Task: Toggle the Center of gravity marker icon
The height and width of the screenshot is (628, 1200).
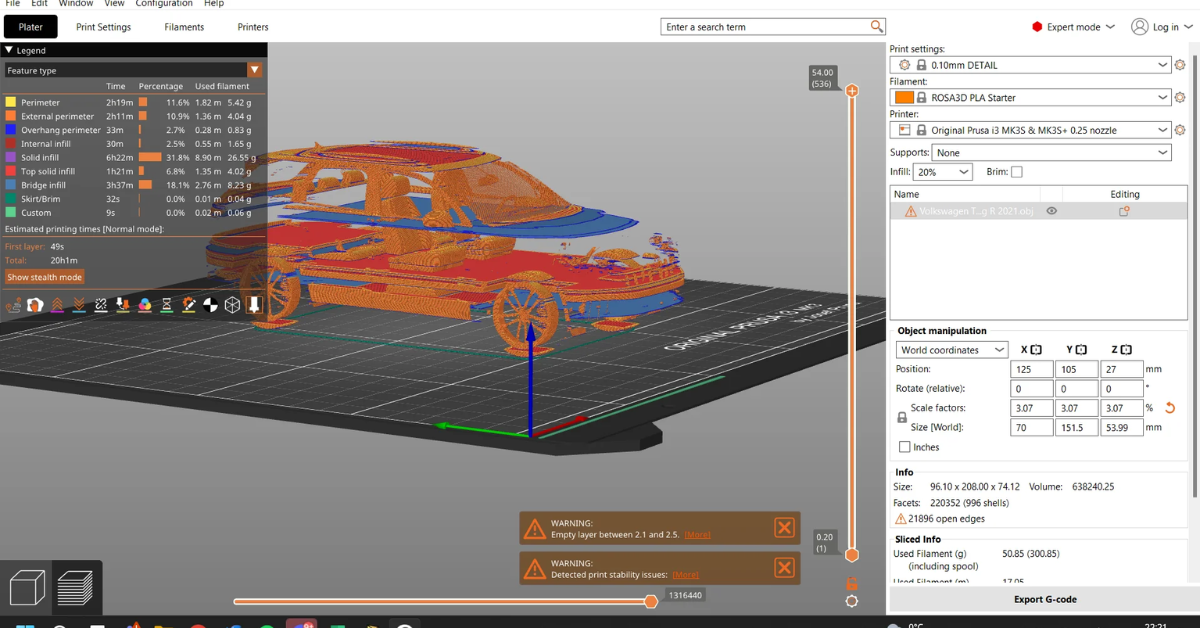Action: (211, 305)
